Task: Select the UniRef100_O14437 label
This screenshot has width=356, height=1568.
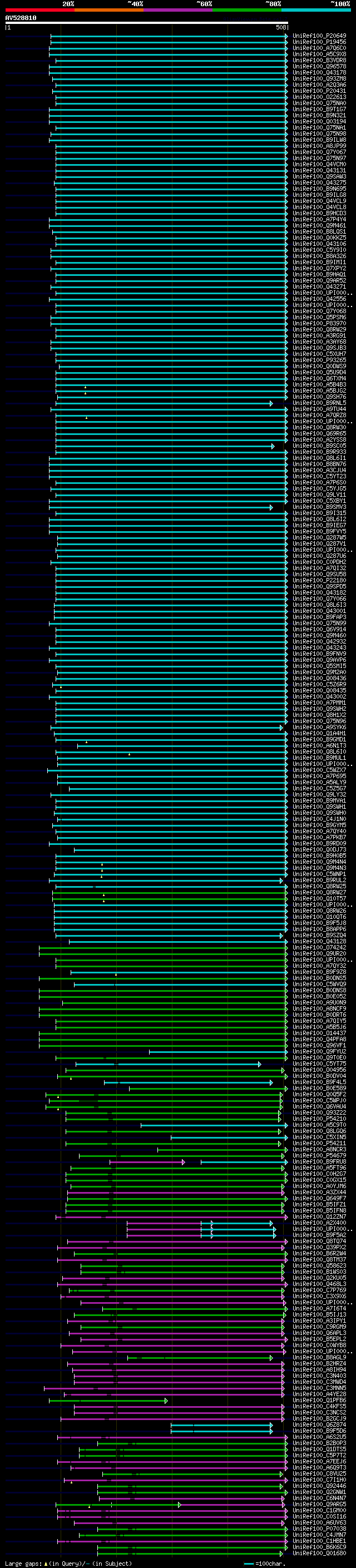Action: coord(319,1033)
